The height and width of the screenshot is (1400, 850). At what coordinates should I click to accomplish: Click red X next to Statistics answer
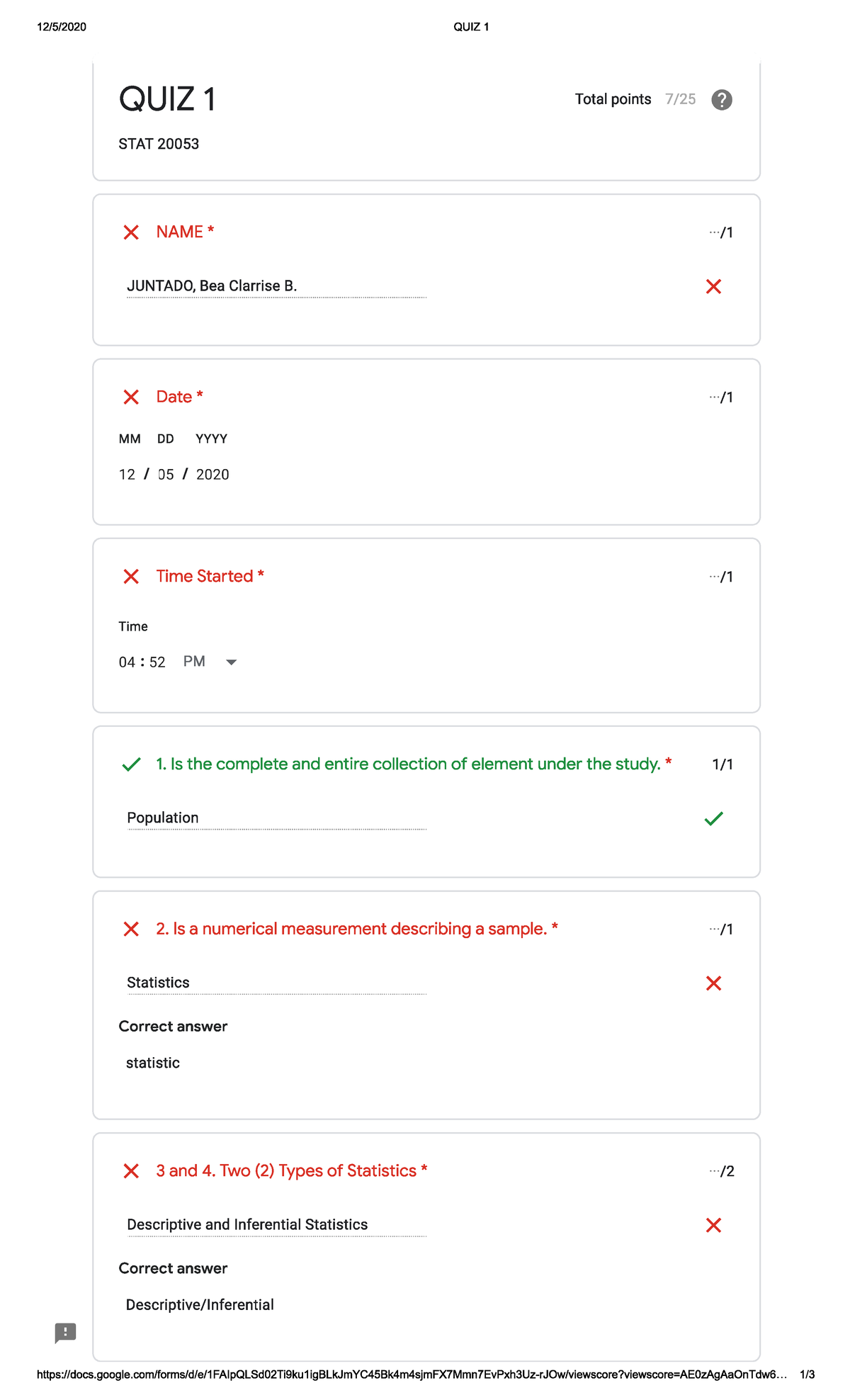tap(713, 983)
